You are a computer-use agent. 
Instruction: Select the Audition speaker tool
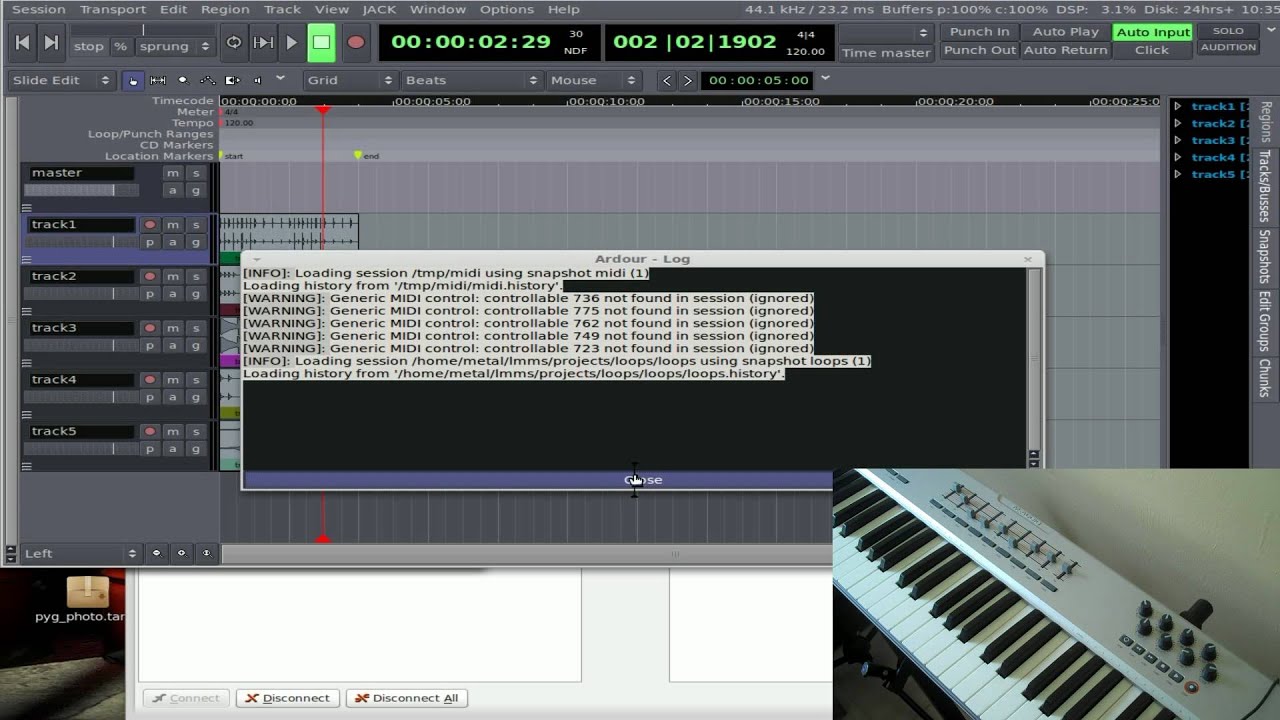[257, 80]
